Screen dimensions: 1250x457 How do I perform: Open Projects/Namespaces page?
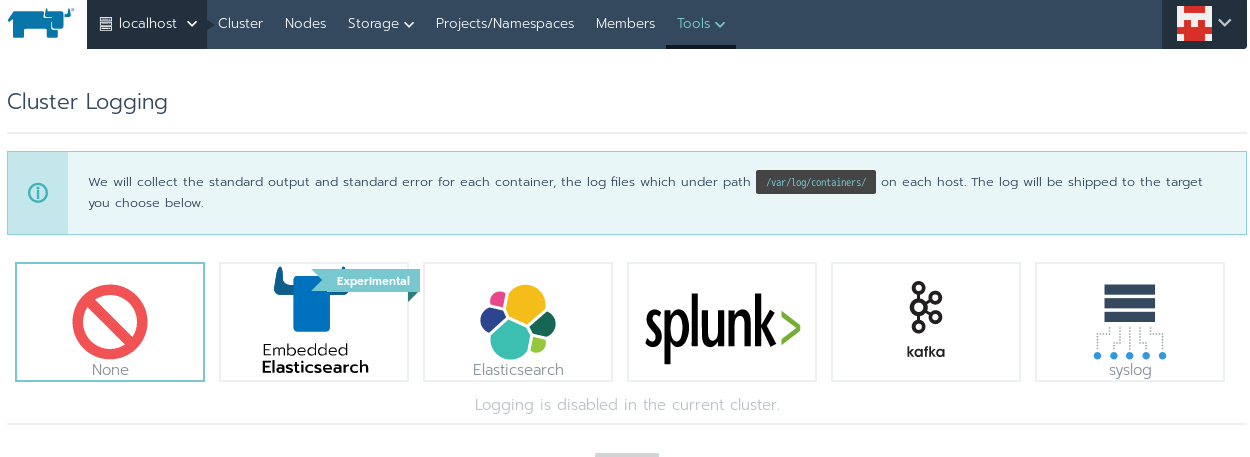coord(505,23)
